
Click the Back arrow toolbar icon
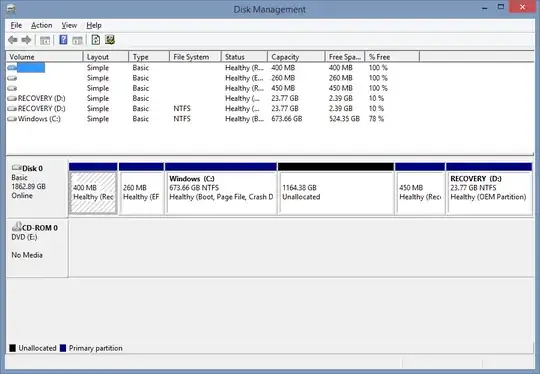(x=13, y=40)
